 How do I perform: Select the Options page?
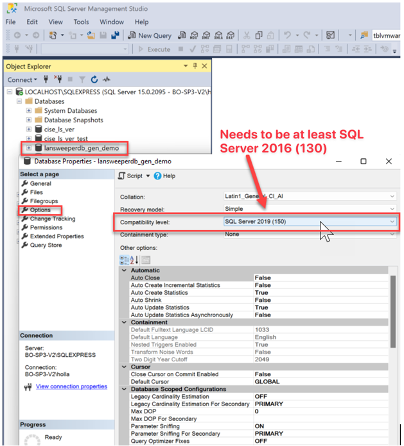point(40,210)
